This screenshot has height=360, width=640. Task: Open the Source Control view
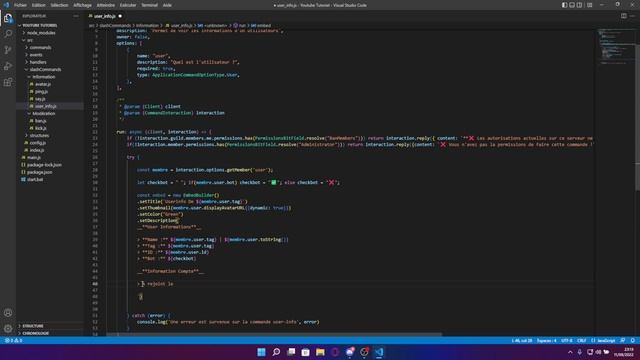[x=8, y=50]
